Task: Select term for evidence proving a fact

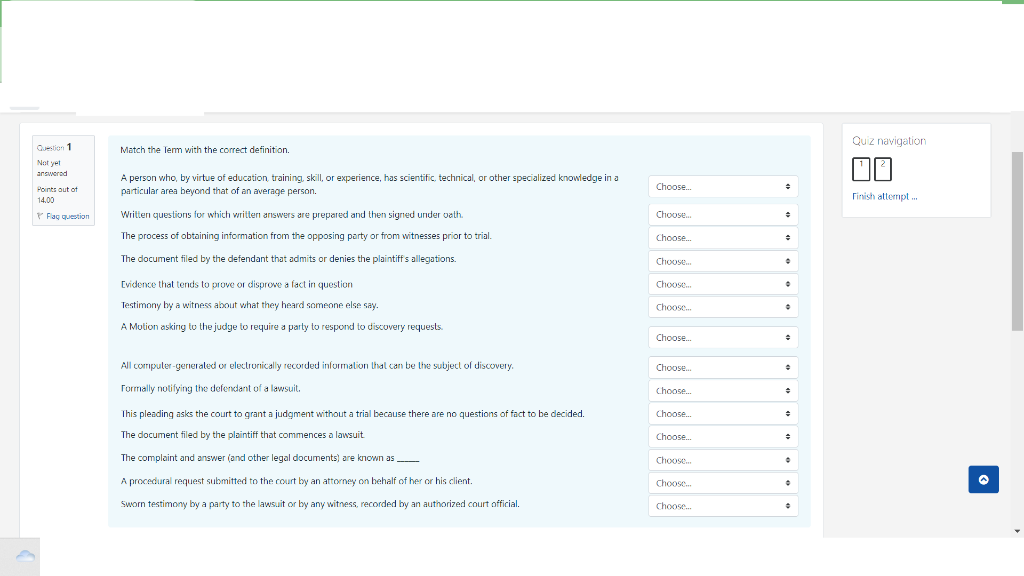Action: pos(723,284)
